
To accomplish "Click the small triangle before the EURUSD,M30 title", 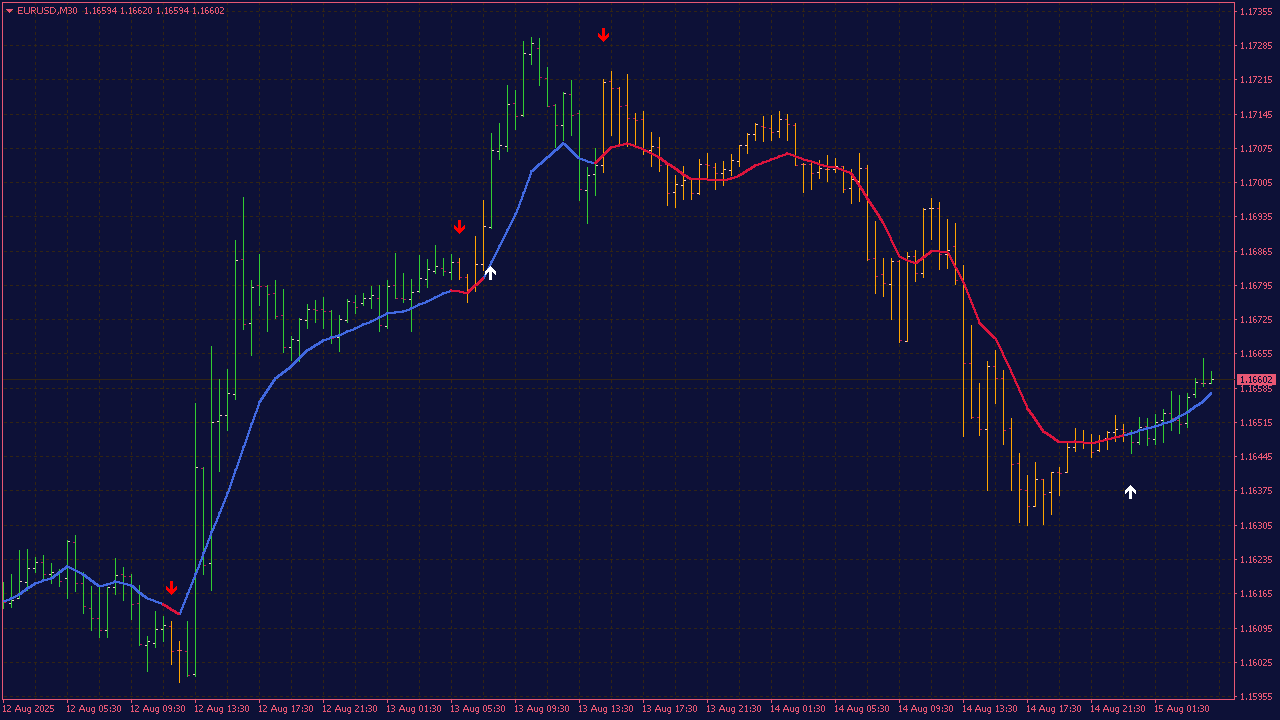I will tap(9, 11).
